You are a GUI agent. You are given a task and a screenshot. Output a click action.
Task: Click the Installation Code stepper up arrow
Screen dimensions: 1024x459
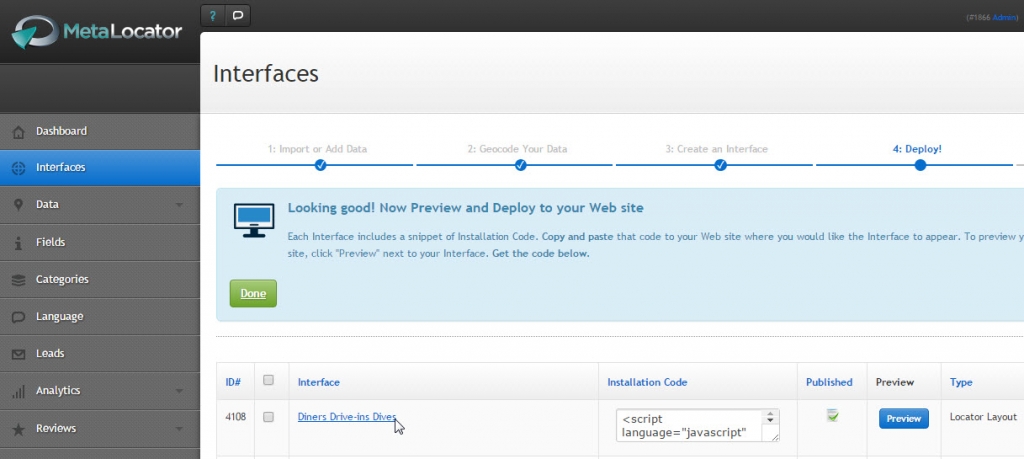pos(771,414)
